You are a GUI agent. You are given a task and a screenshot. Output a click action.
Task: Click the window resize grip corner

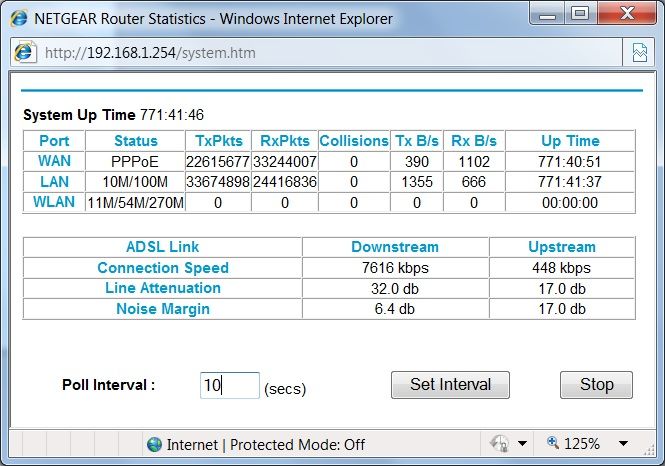649,450
